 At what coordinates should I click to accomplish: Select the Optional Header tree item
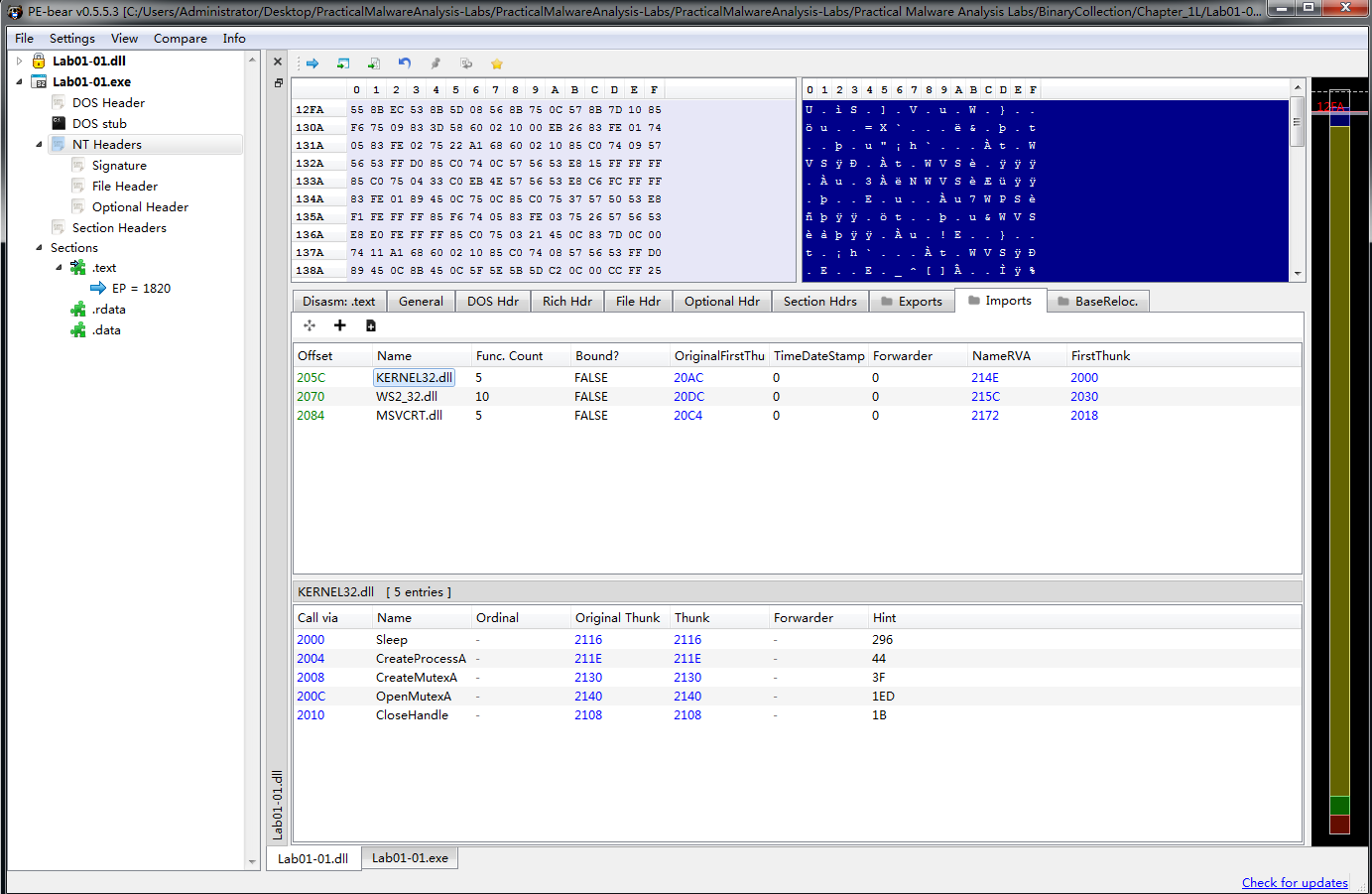(140, 206)
